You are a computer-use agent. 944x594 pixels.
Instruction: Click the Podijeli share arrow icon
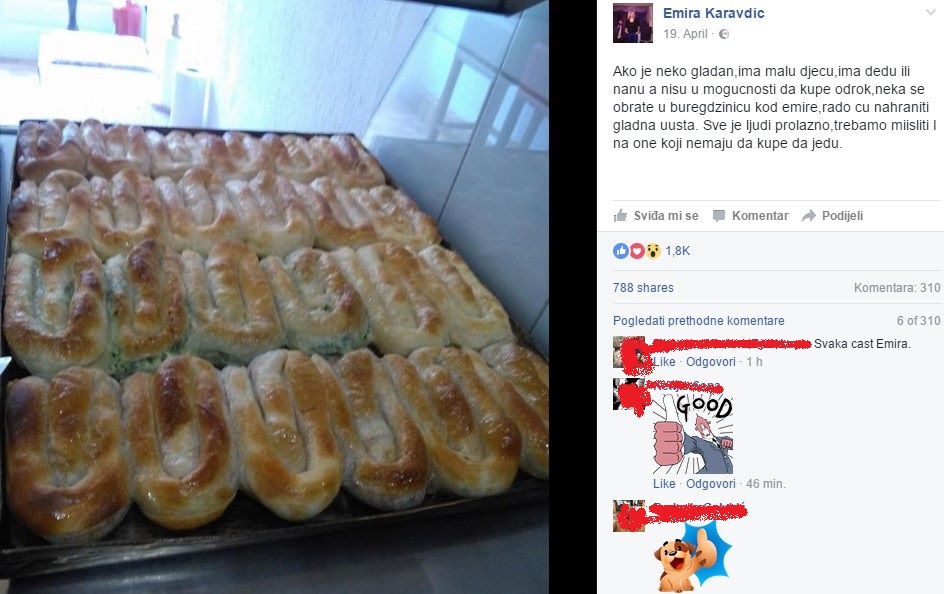809,216
